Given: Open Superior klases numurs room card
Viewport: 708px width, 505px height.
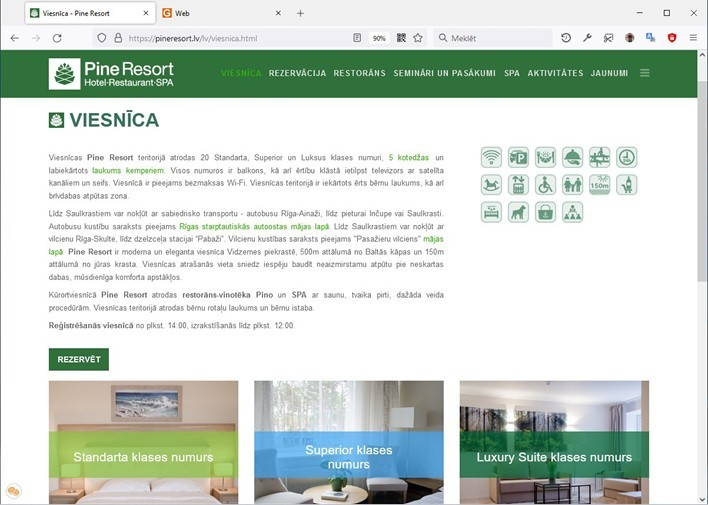Looking at the screenshot, I should (349, 442).
